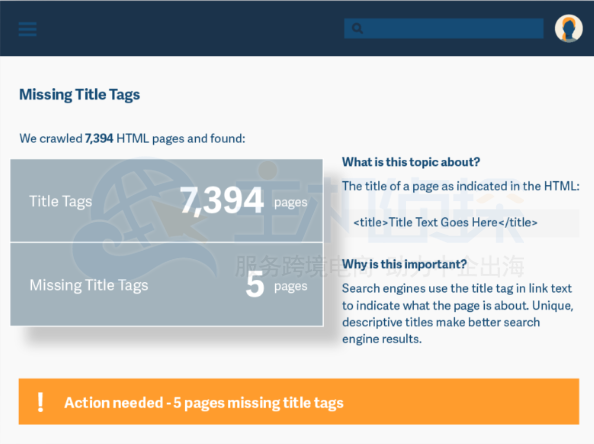Viewport: 594px width, 444px height.
Task: Click the 5 pages count
Action: (255, 285)
